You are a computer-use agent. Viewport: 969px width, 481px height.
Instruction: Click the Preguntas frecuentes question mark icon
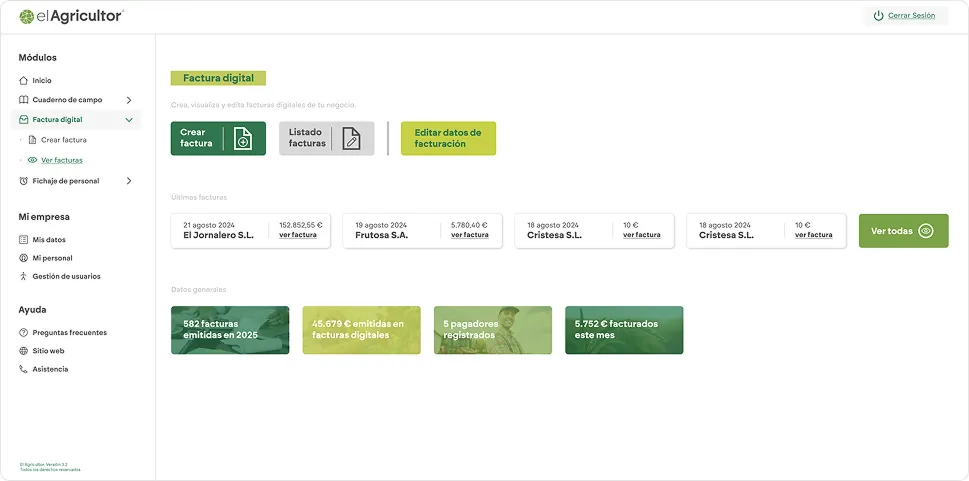(24, 333)
